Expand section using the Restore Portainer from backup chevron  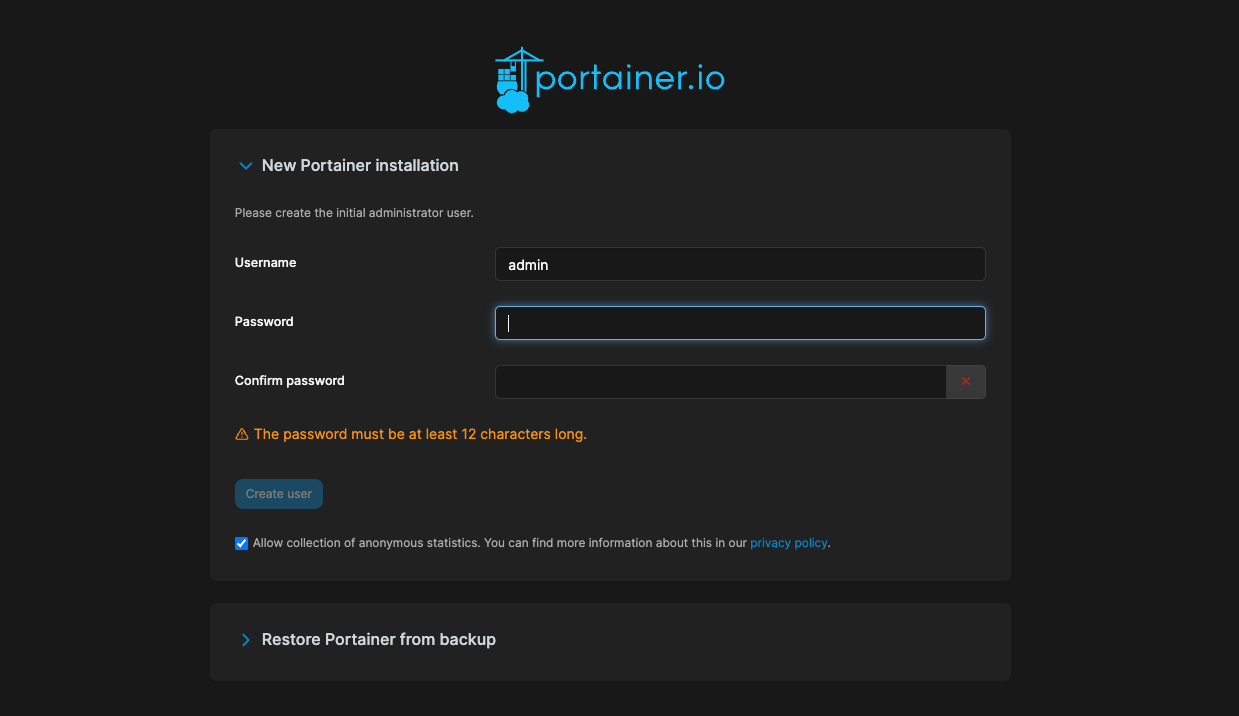pos(245,640)
